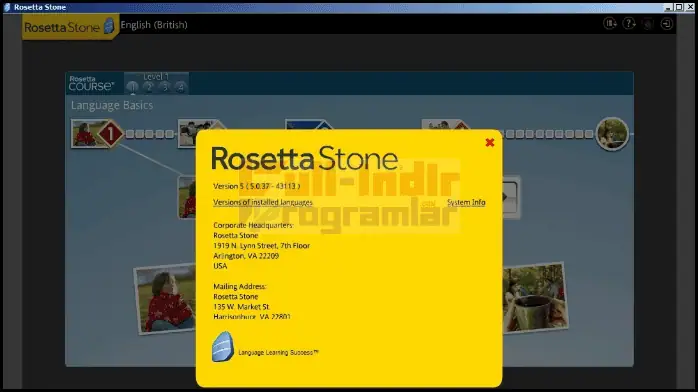Click the Corporate Headquarters heading

point(253,225)
